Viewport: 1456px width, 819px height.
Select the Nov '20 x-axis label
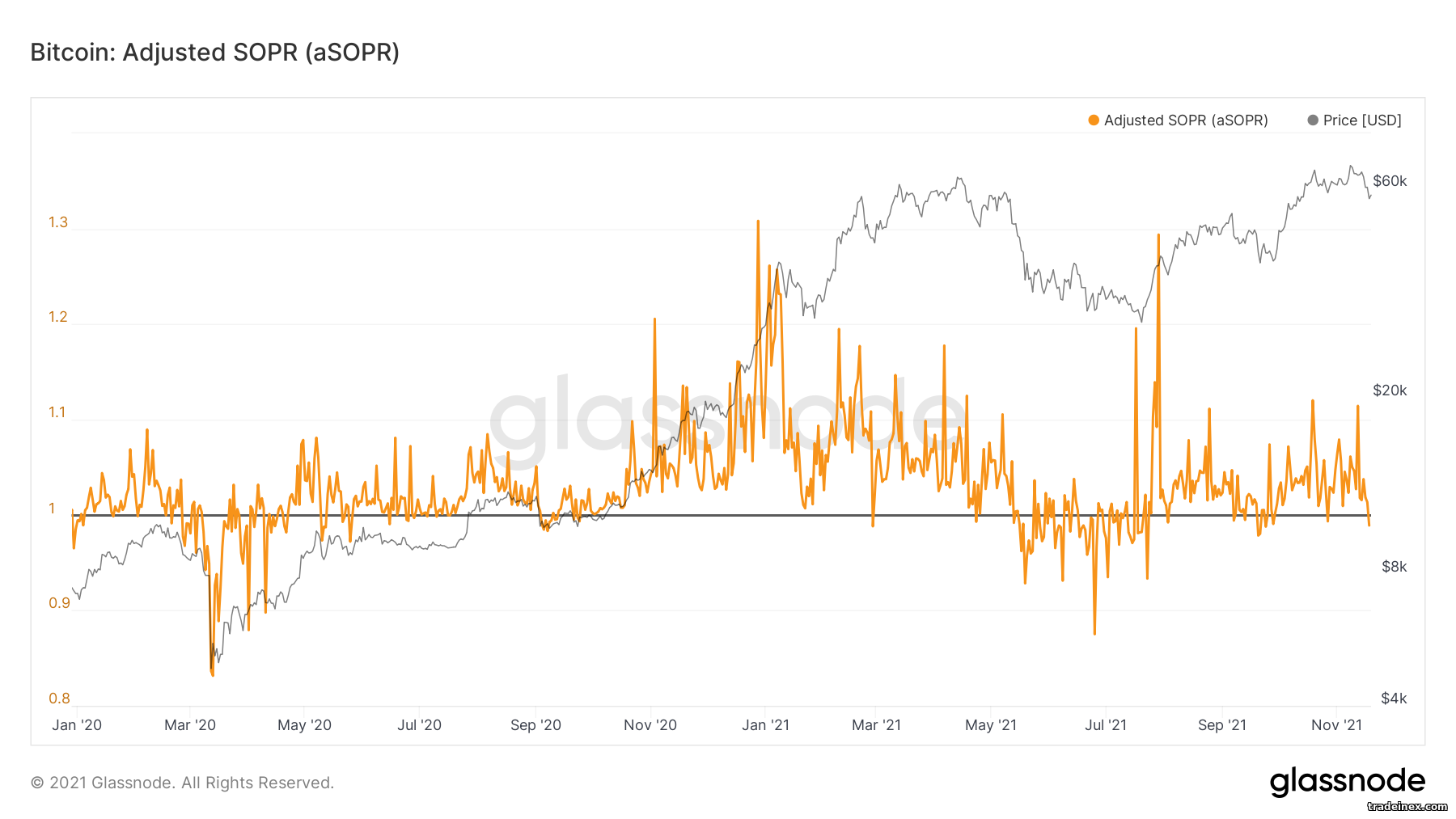(650, 725)
